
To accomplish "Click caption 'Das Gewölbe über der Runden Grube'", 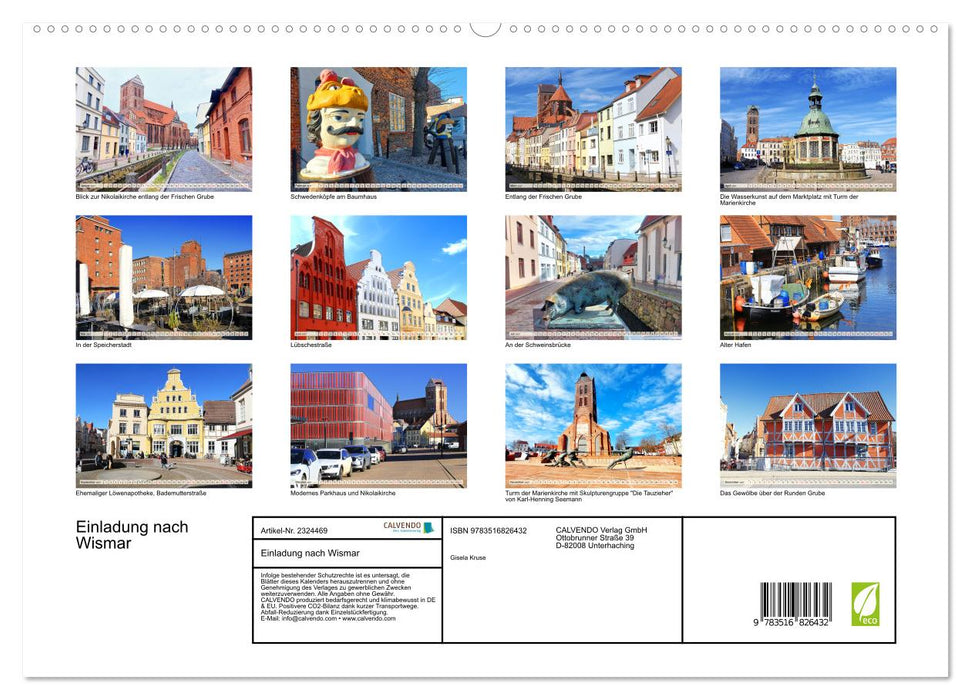I will click(x=772, y=493).
